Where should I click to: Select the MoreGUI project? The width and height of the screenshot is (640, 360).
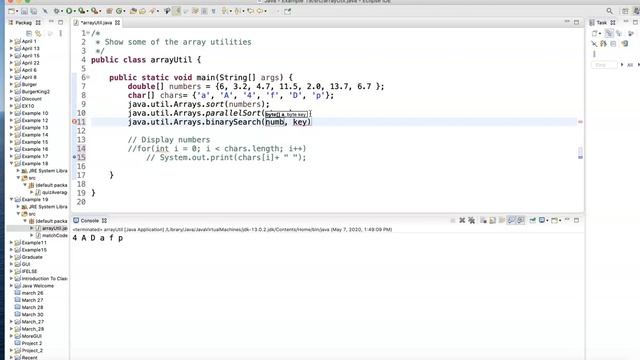coord(28,336)
